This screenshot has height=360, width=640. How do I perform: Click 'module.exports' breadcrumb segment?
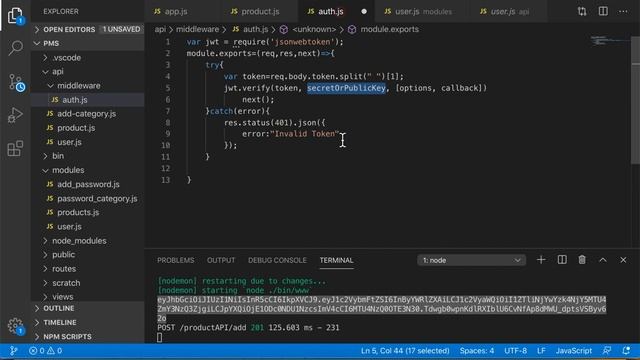point(389,29)
